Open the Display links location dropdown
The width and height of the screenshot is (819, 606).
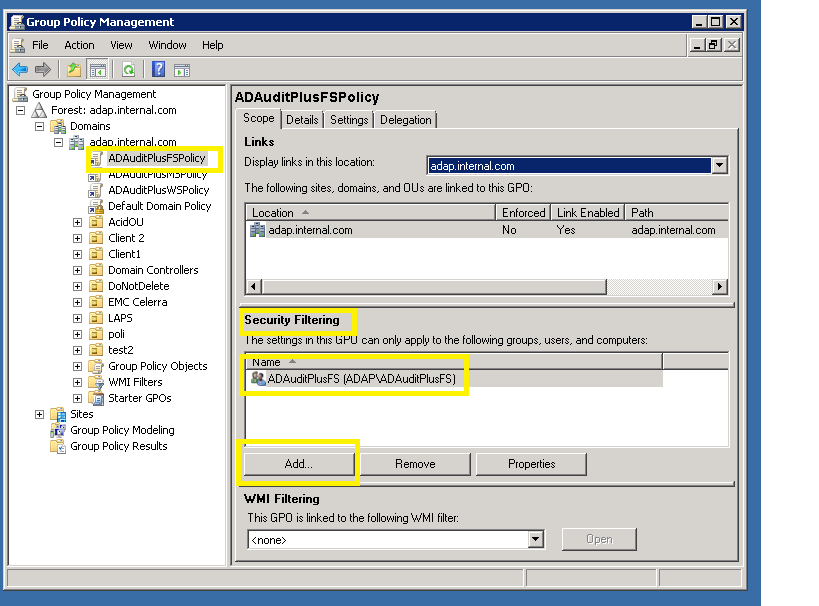click(x=718, y=166)
